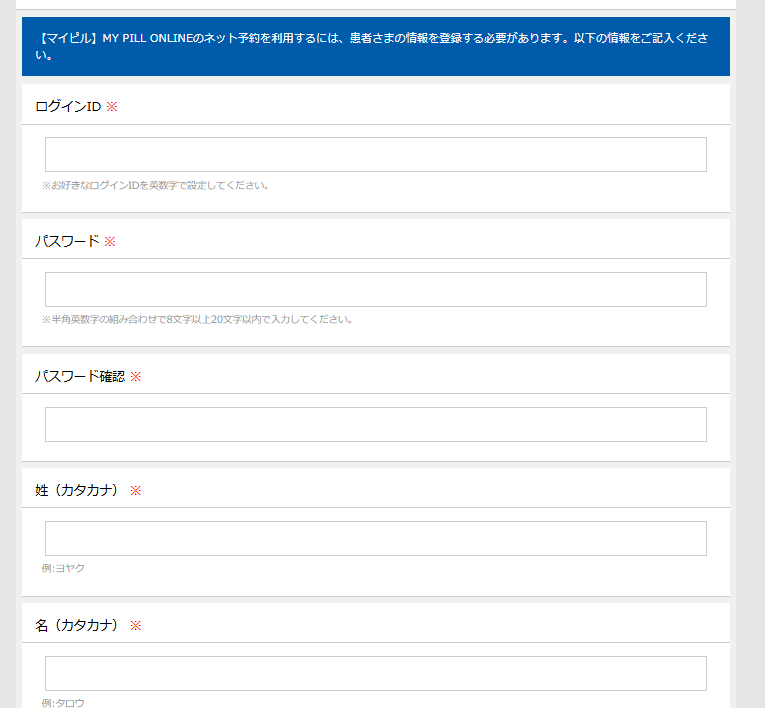Screen dimensions: 765x708
Task: Click the ログインID input field
Action: [x=375, y=155]
